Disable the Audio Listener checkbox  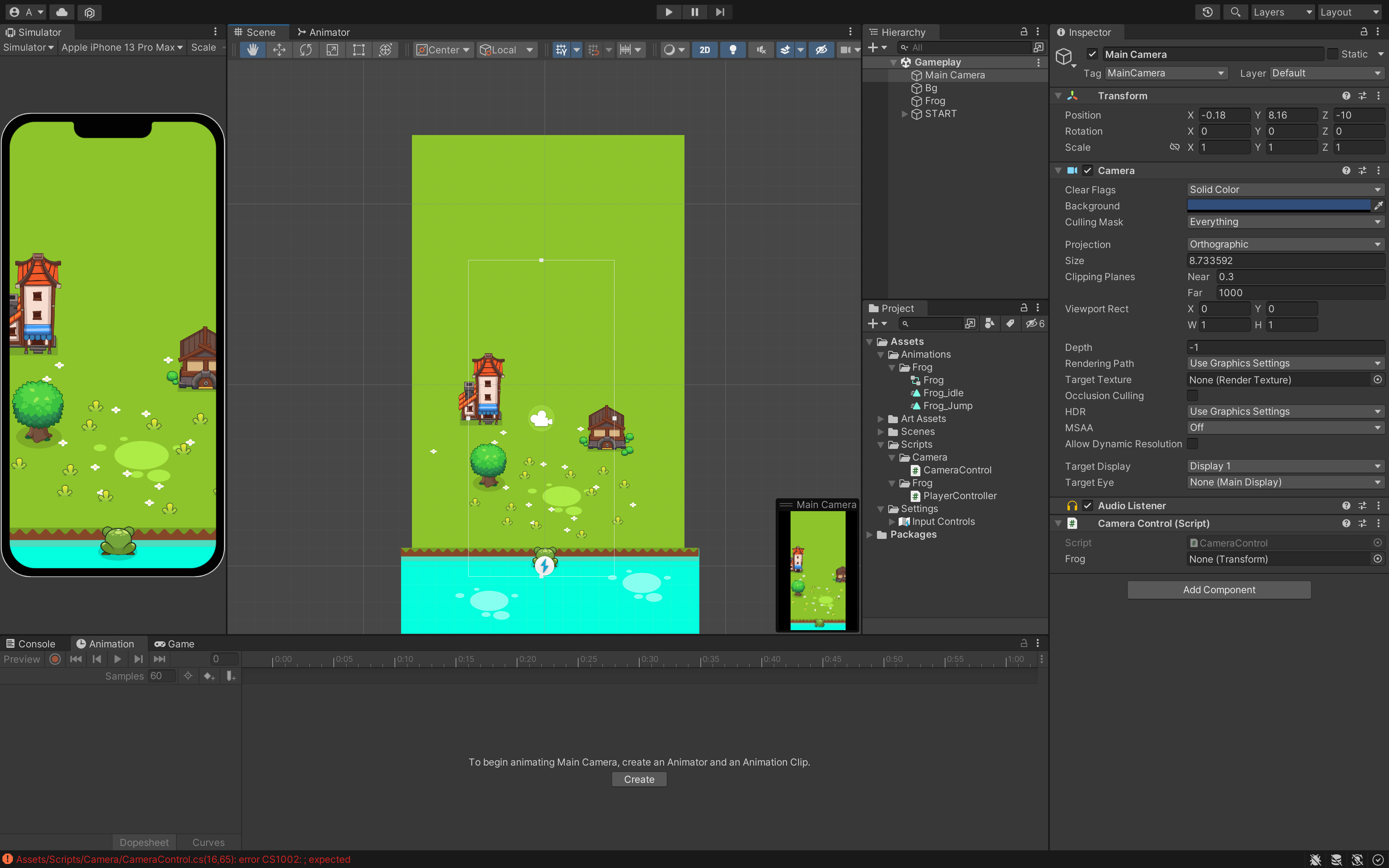[1088, 506]
